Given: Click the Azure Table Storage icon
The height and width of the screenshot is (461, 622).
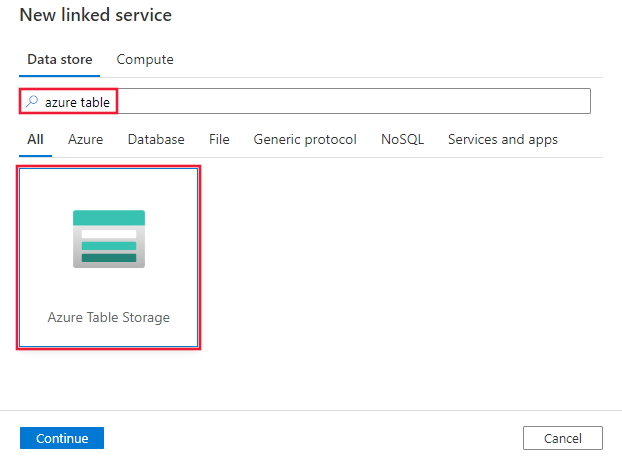Looking at the screenshot, I should tap(109, 239).
